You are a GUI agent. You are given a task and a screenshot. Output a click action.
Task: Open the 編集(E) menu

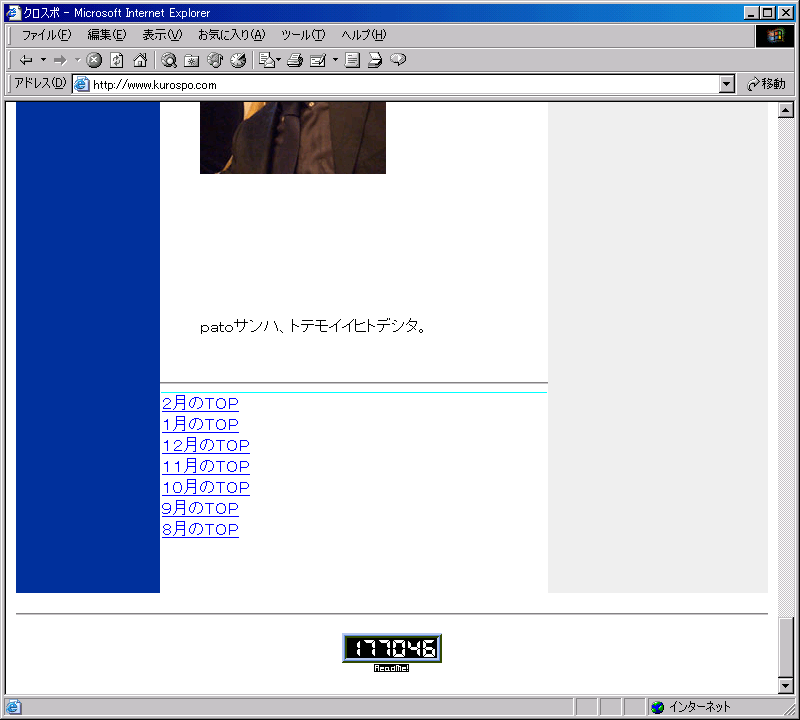(x=107, y=35)
